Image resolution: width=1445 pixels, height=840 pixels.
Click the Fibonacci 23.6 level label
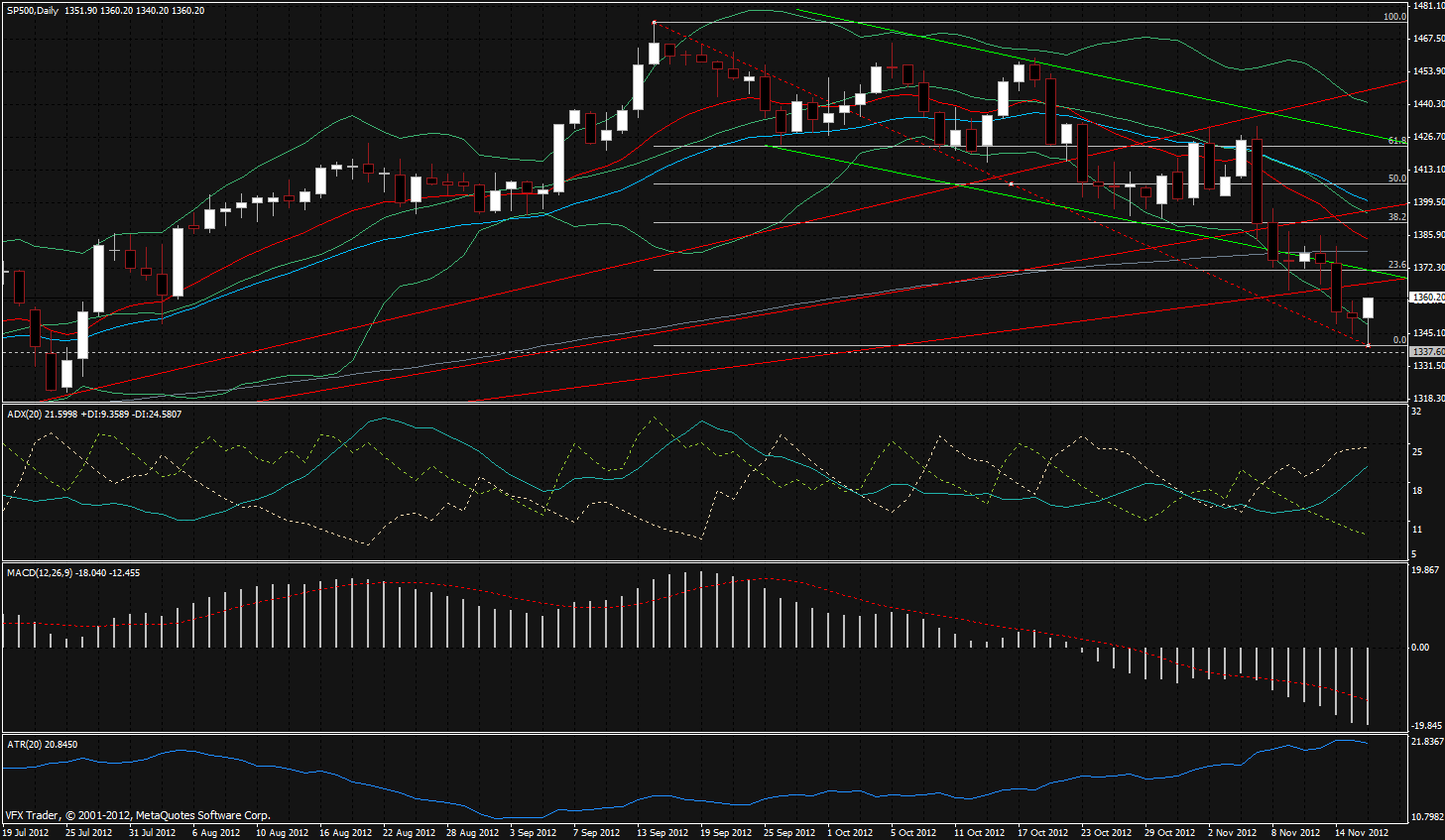pos(1396,265)
